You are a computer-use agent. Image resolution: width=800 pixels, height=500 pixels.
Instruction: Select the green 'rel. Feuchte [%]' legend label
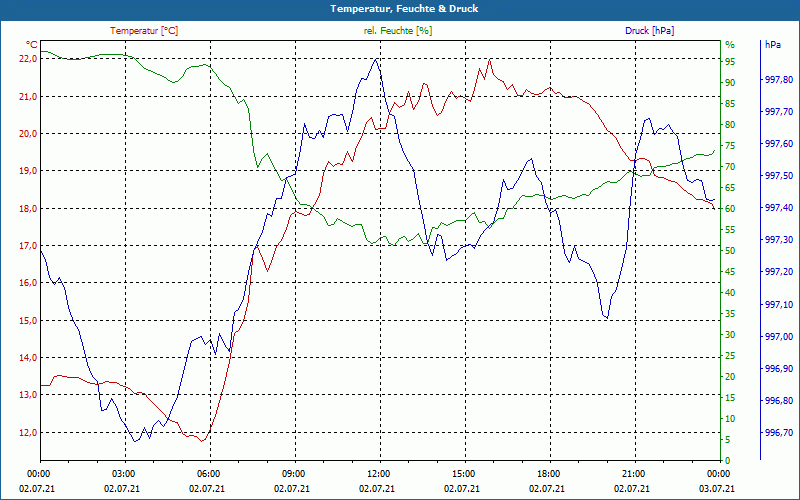(x=398, y=31)
